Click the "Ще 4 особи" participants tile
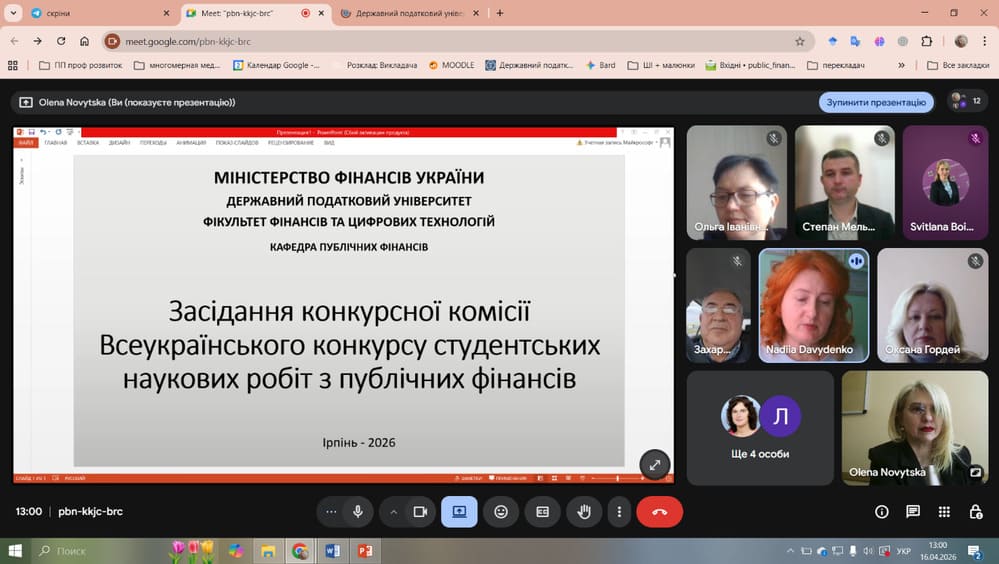The width and height of the screenshot is (999, 564). 760,428
